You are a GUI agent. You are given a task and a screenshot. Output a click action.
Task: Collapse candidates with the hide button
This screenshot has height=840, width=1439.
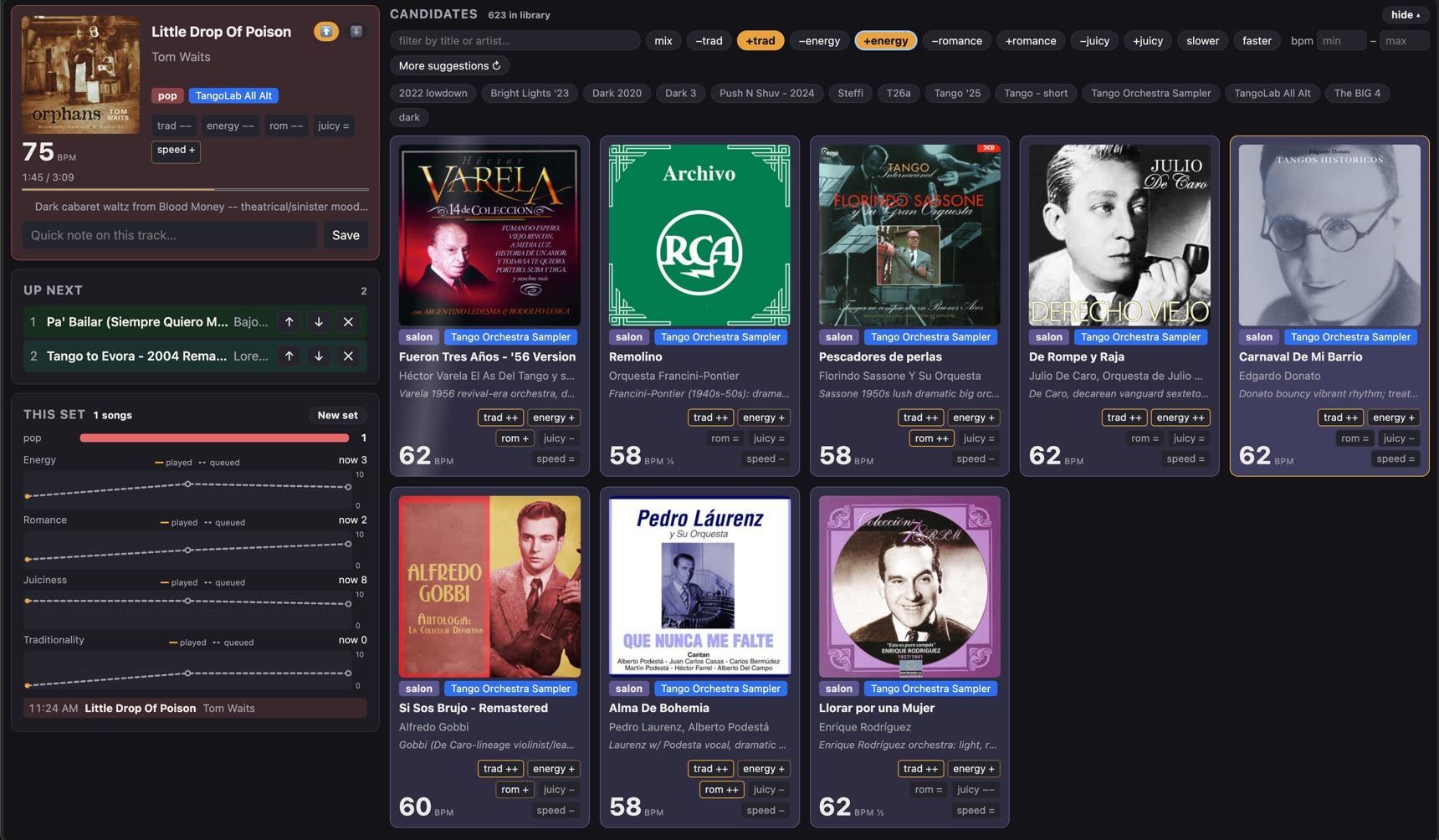click(x=1406, y=14)
